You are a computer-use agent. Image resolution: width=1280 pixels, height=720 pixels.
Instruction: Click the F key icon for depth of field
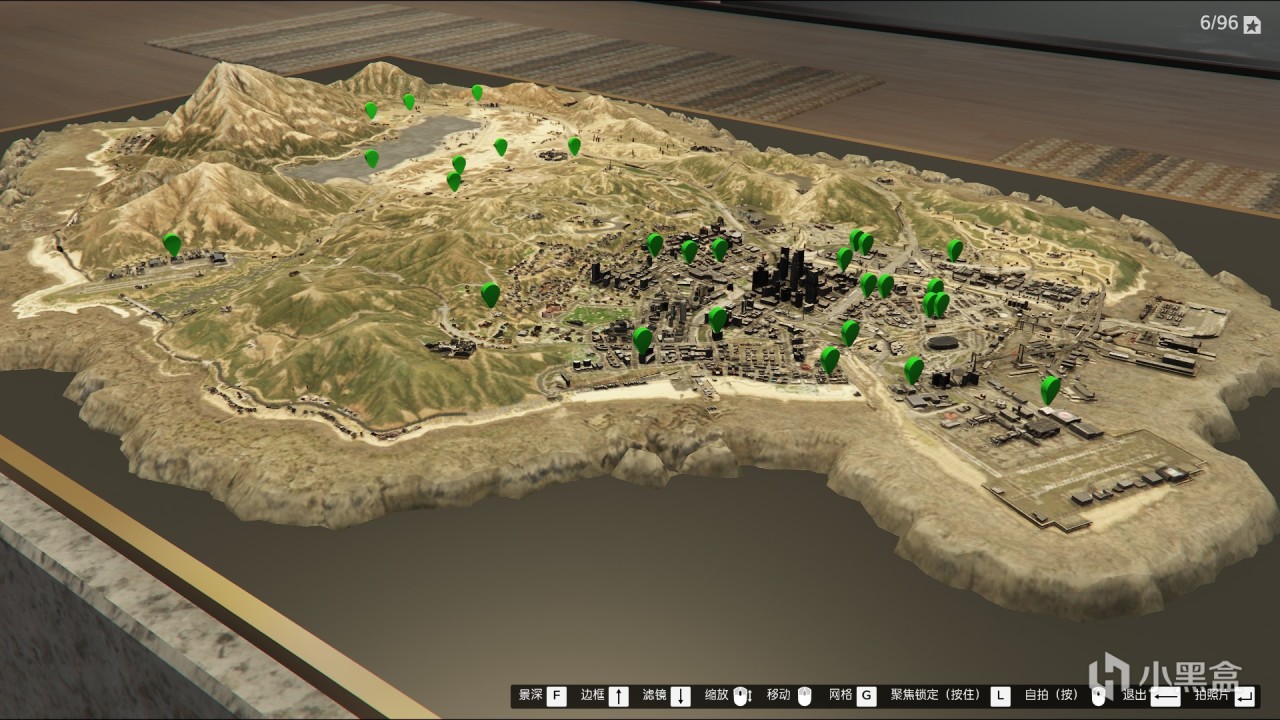pos(556,696)
